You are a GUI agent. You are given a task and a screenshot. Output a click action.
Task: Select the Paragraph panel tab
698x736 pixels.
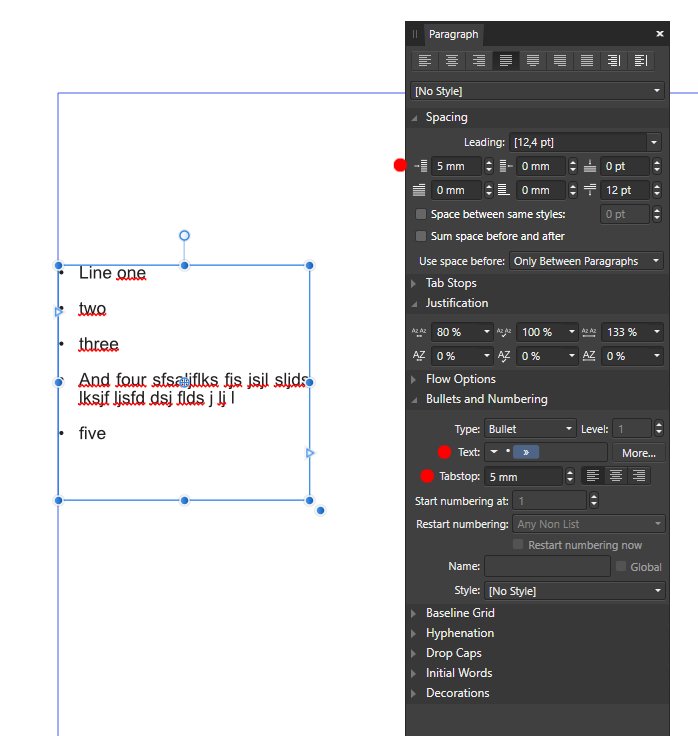(x=453, y=34)
